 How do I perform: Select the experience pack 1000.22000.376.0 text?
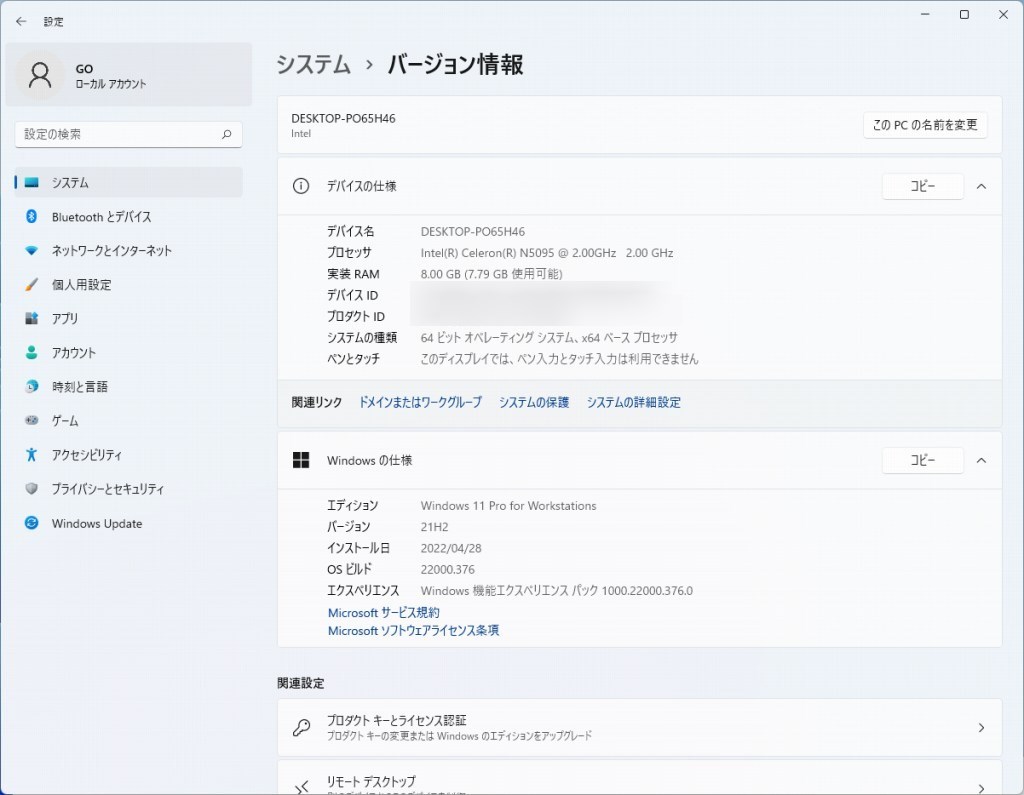click(x=556, y=591)
